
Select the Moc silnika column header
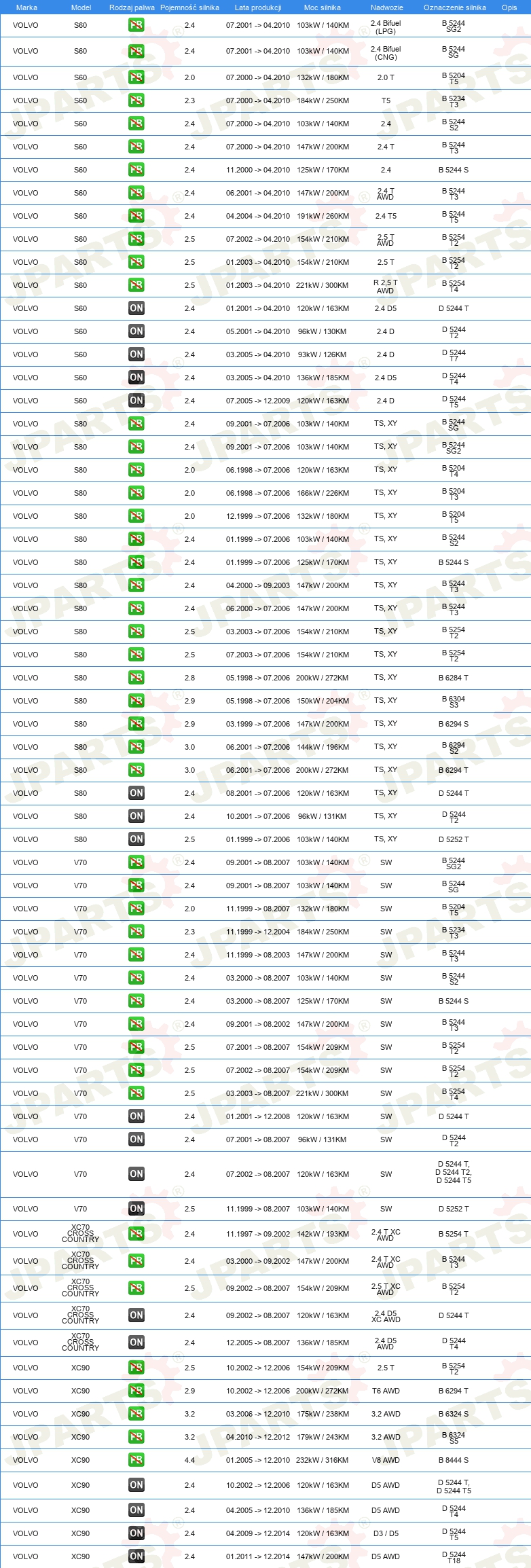[x=323, y=7]
